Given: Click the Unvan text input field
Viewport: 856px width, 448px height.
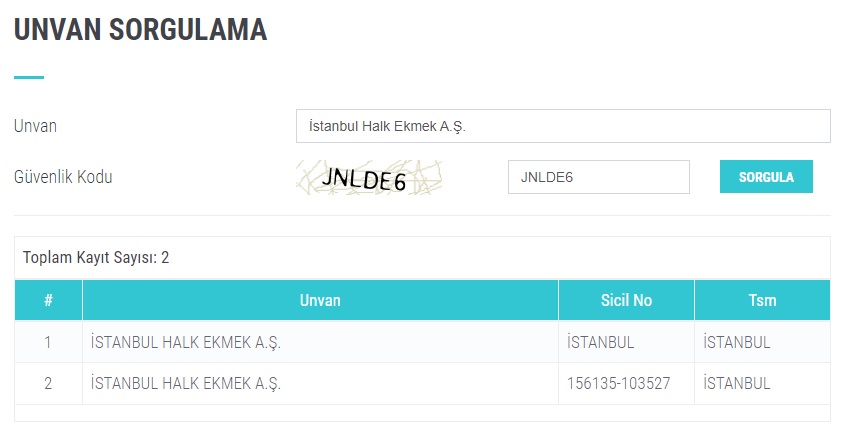Looking at the screenshot, I should click(x=563, y=127).
